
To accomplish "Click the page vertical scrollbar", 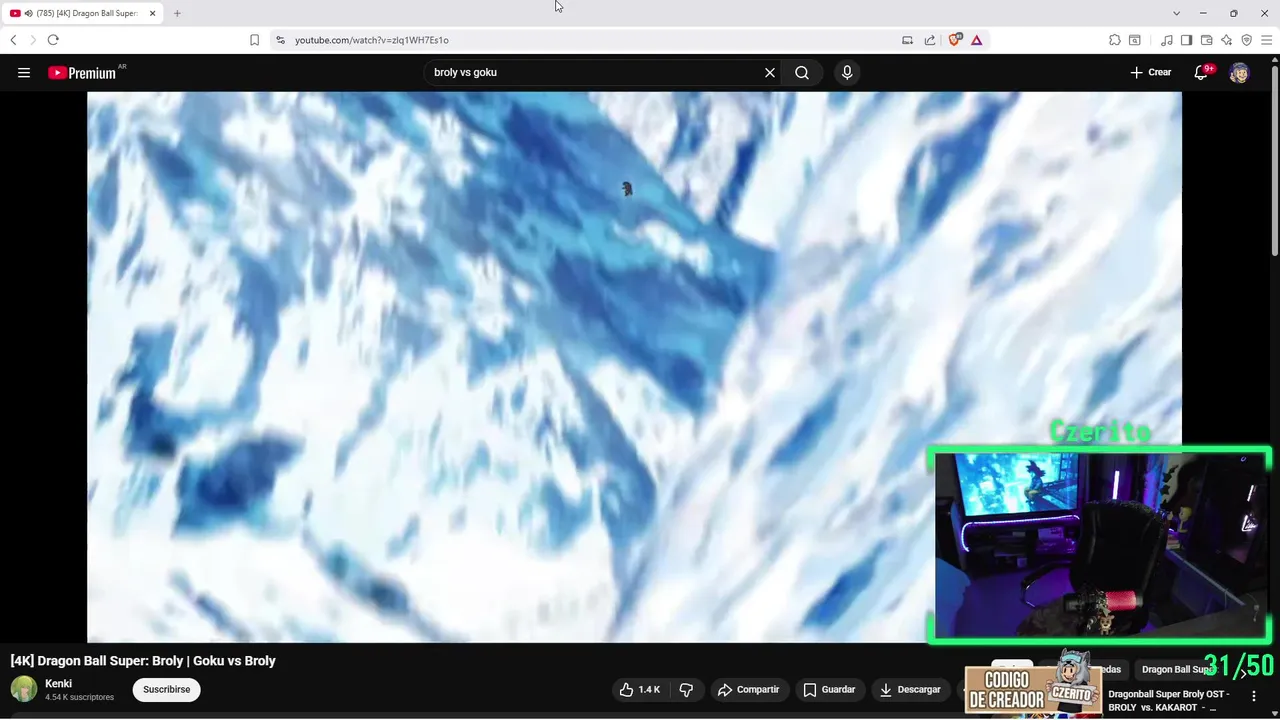I will pos(1275,160).
